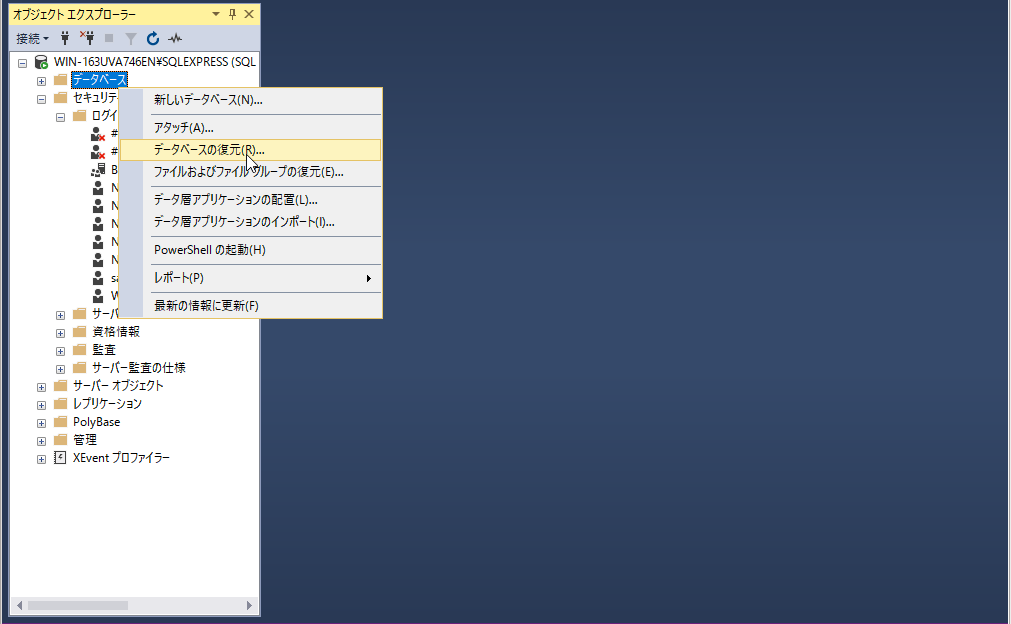Select the PolyBase folder in the tree
This screenshot has width=1011, height=624.
click(x=96, y=422)
